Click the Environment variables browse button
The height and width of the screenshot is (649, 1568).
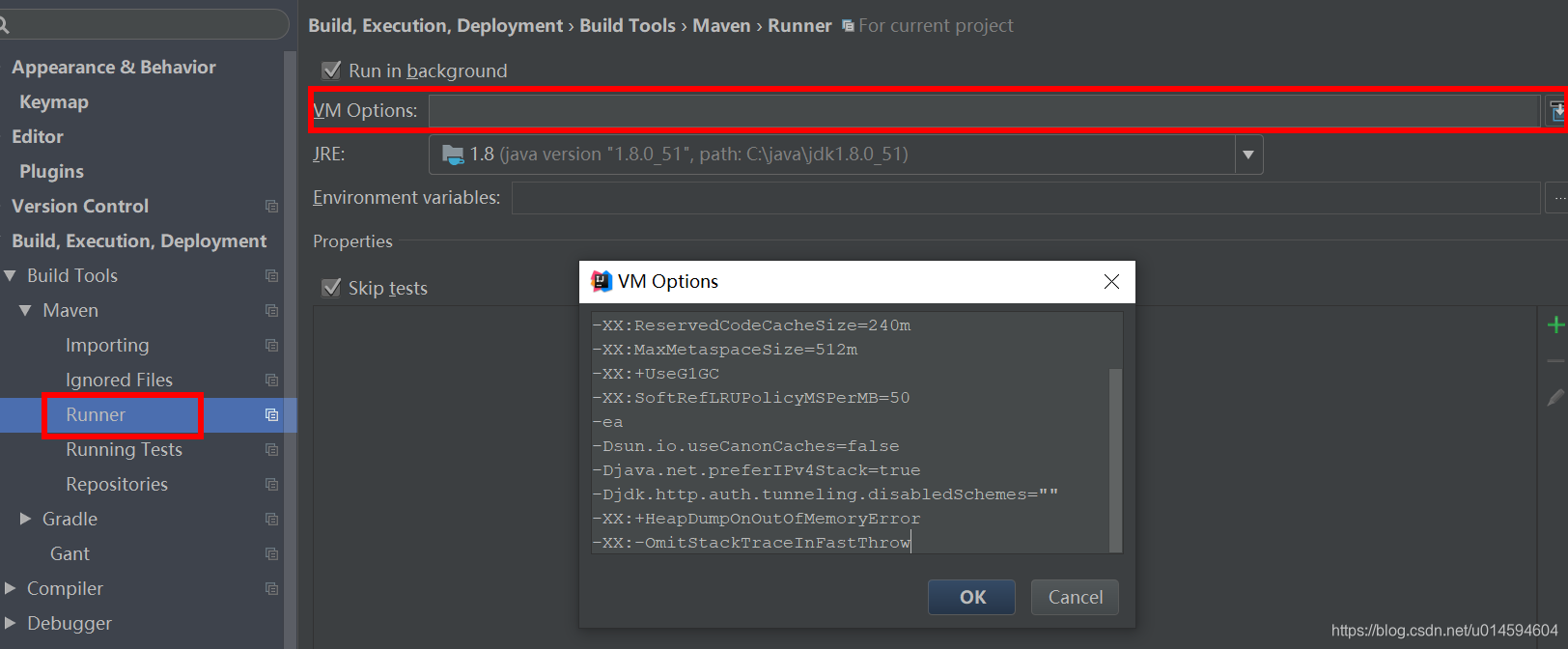click(1556, 198)
